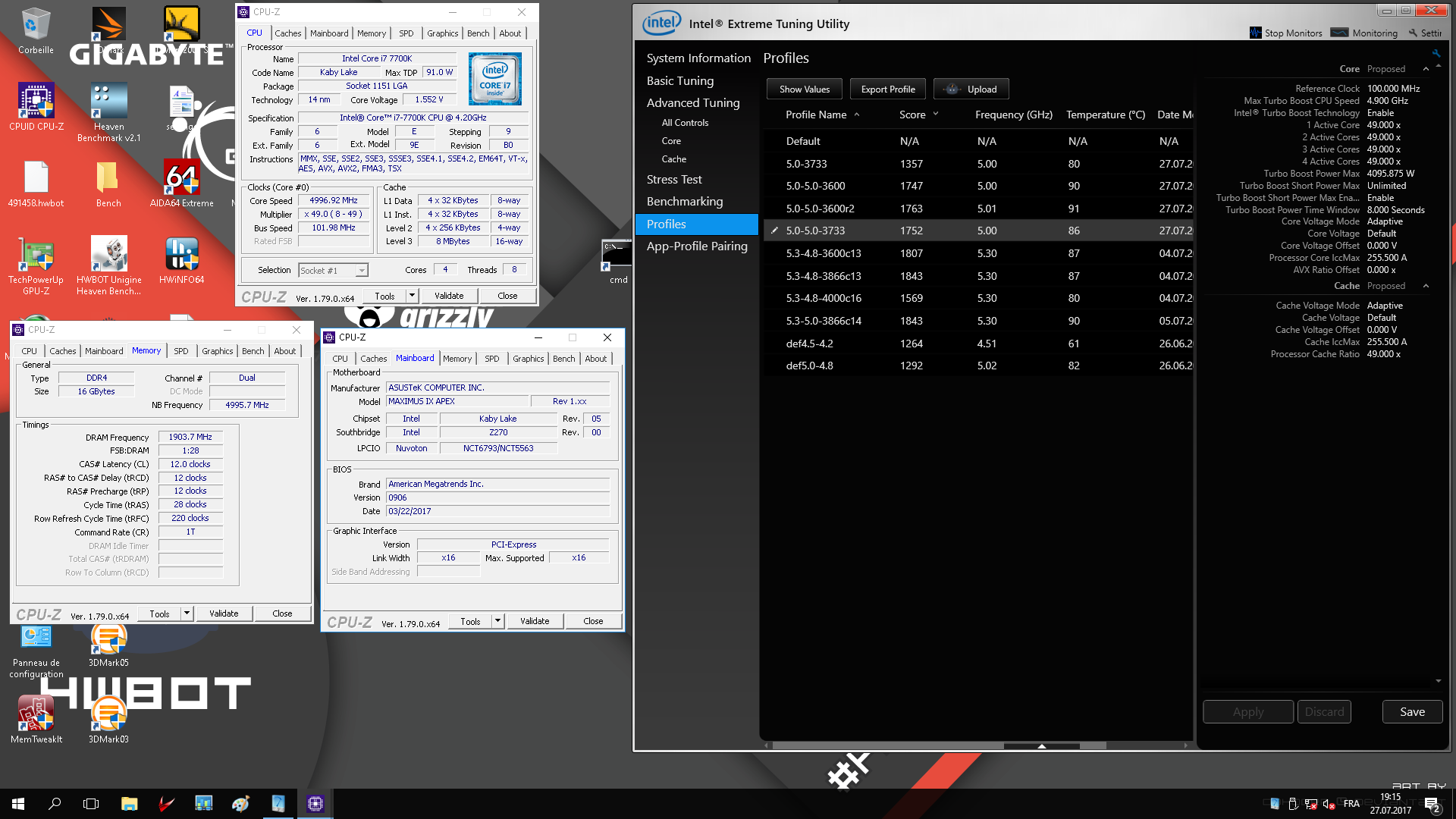Open the Bench folder on the desktop
Image resolution: width=1456 pixels, height=819 pixels.
pyautogui.click(x=108, y=184)
